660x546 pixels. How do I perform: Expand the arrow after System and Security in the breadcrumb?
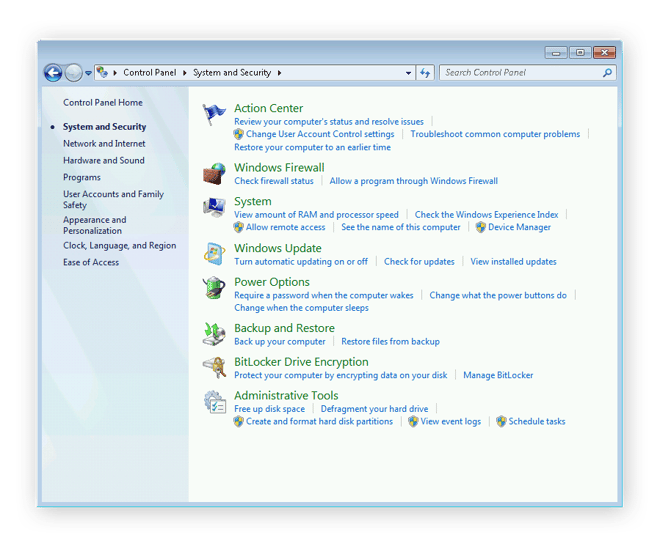pos(279,73)
